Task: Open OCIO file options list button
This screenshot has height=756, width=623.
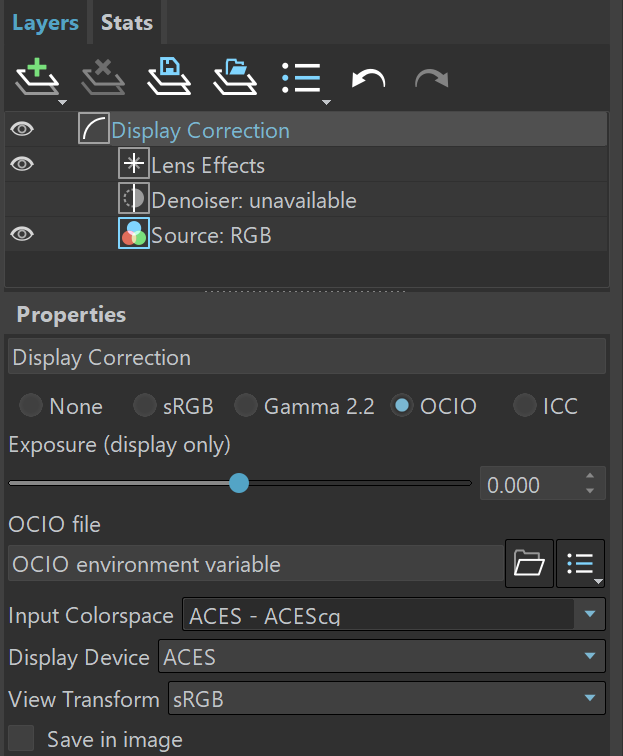Action: click(x=582, y=564)
